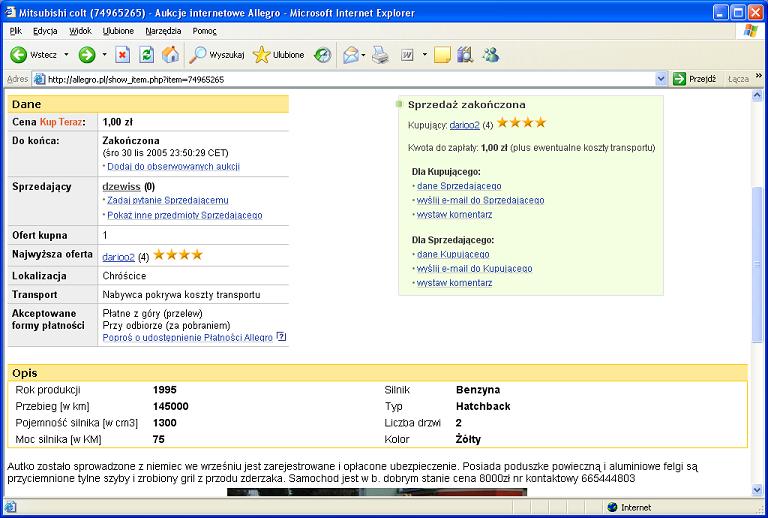This screenshot has width=768, height=518.
Task: Open the yellow Discuss note icon
Action: (x=442, y=55)
